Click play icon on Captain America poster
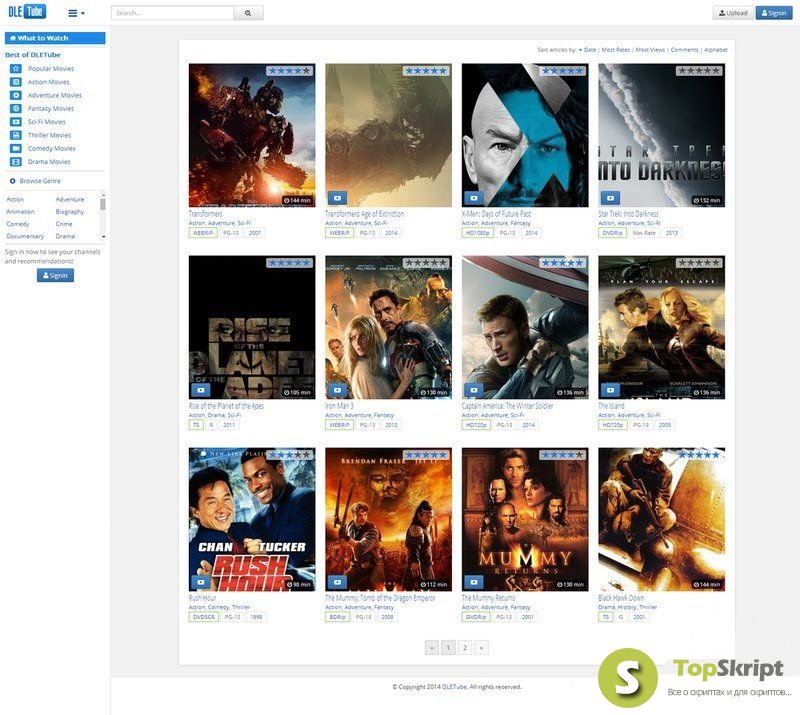The height and width of the screenshot is (715, 800). tap(474, 390)
